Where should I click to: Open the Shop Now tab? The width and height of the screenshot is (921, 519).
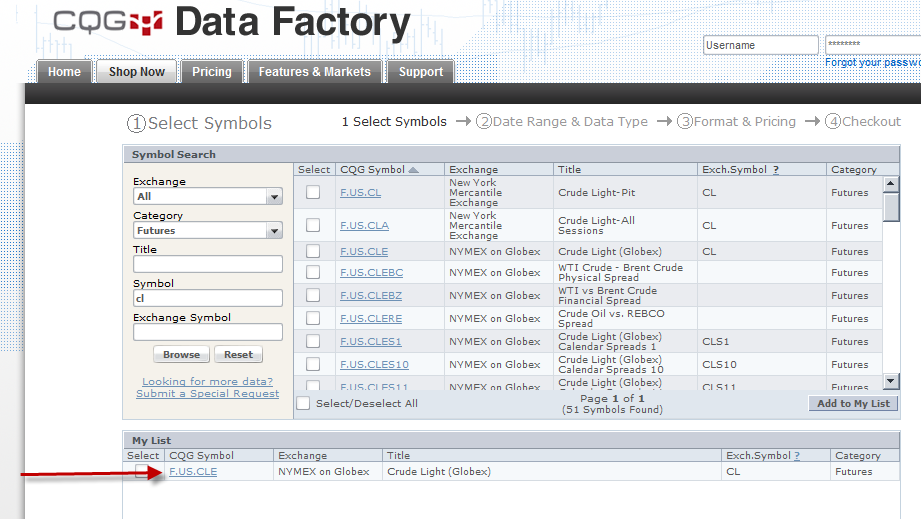tap(136, 72)
